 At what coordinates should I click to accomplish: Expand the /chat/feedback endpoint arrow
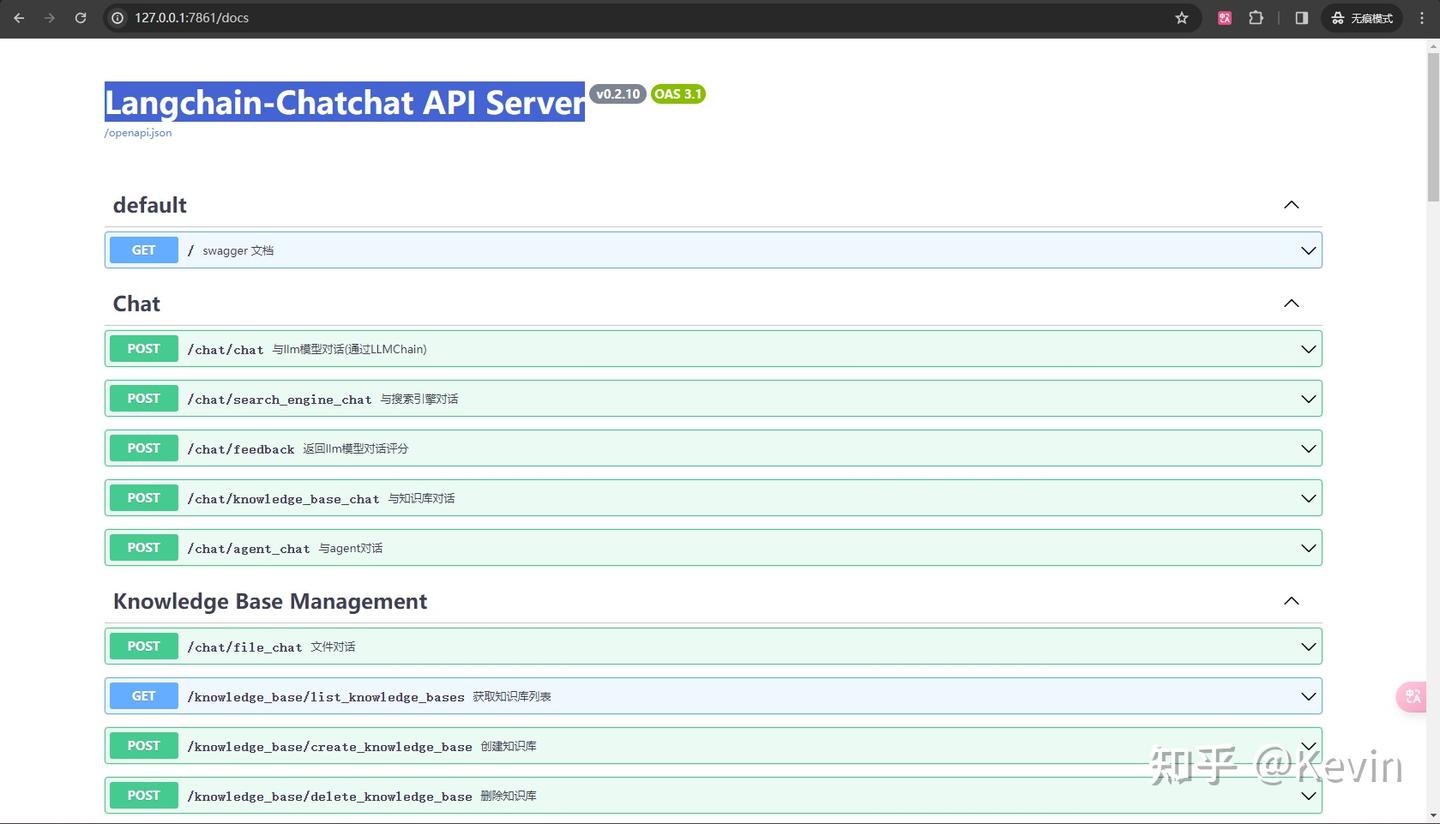pyautogui.click(x=1308, y=449)
